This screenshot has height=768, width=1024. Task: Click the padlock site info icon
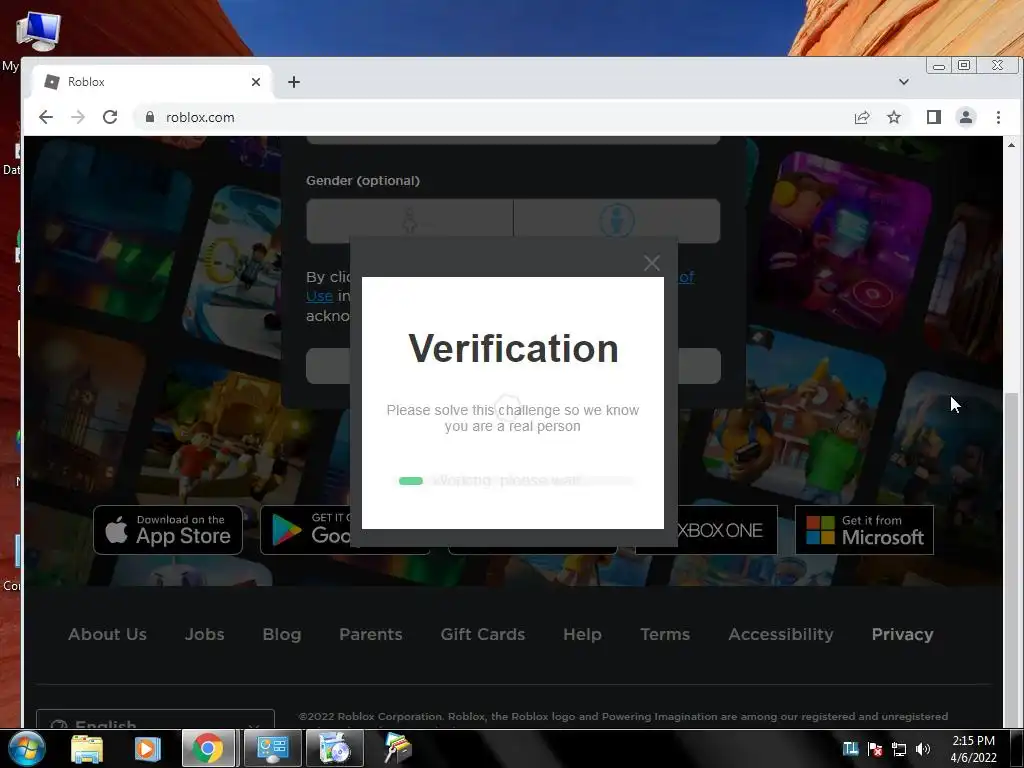(x=150, y=117)
